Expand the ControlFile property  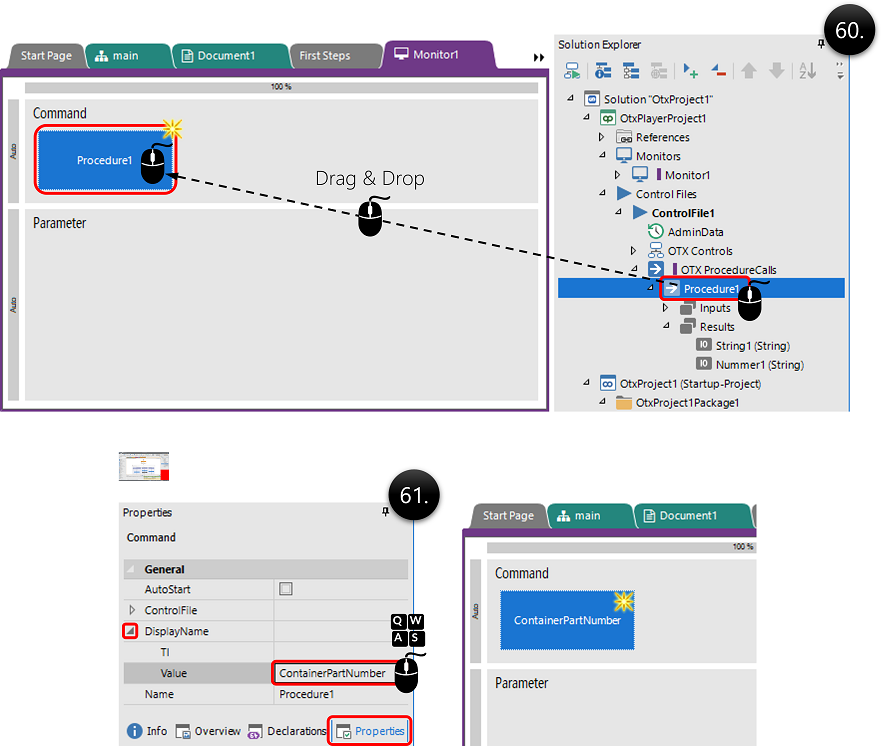coord(132,610)
